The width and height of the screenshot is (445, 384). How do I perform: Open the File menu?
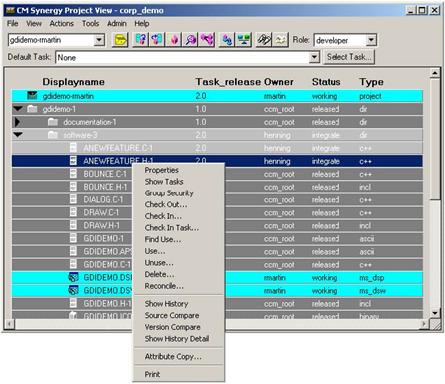pyautogui.click(x=13, y=24)
